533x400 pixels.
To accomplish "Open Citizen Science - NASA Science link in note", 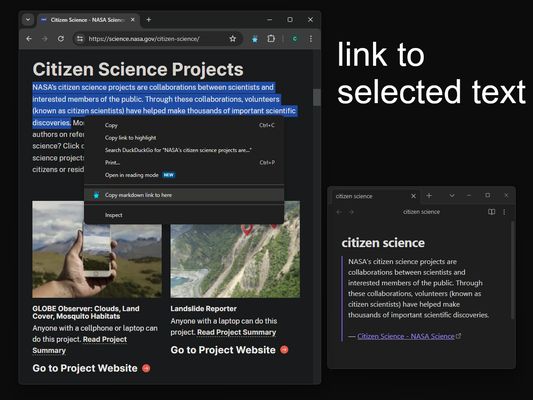I will point(406,336).
